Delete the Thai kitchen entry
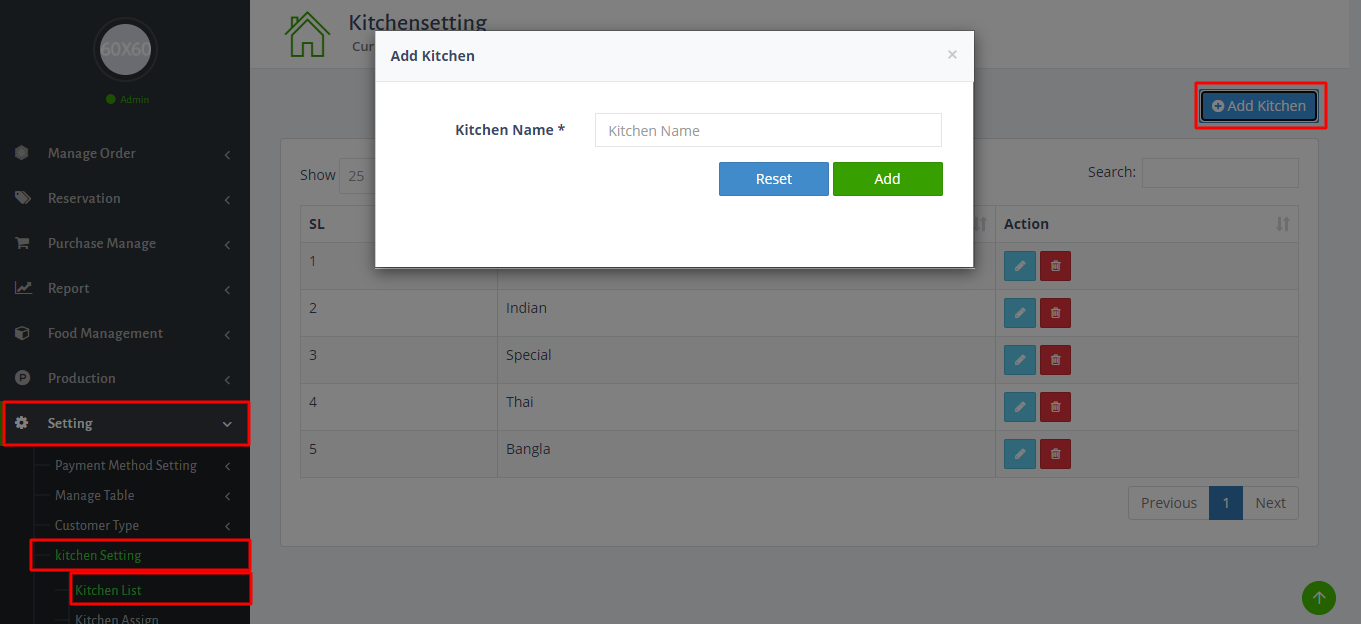The width and height of the screenshot is (1361, 624). pos(1055,407)
